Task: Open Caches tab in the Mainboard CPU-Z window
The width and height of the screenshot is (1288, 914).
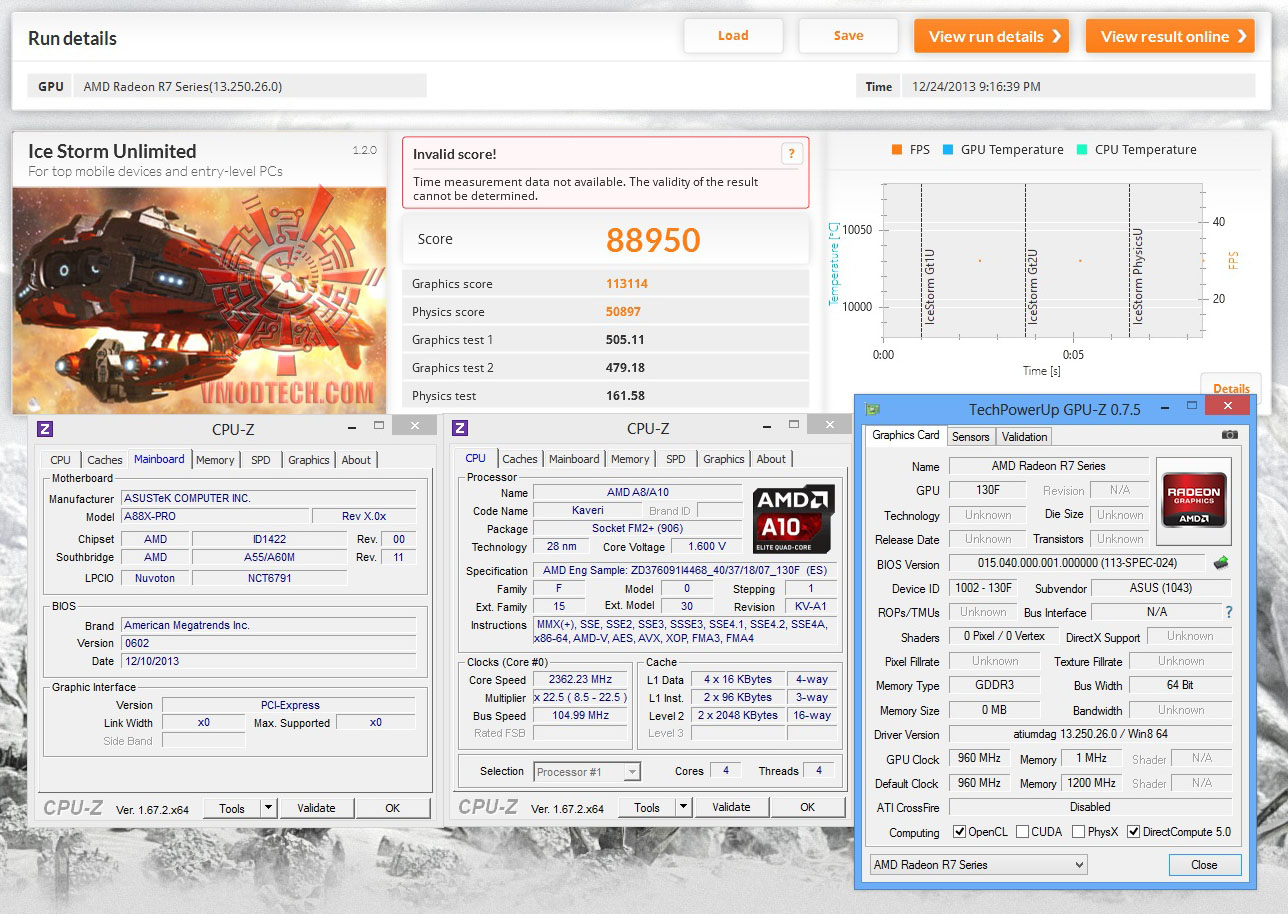Action: click(x=104, y=460)
